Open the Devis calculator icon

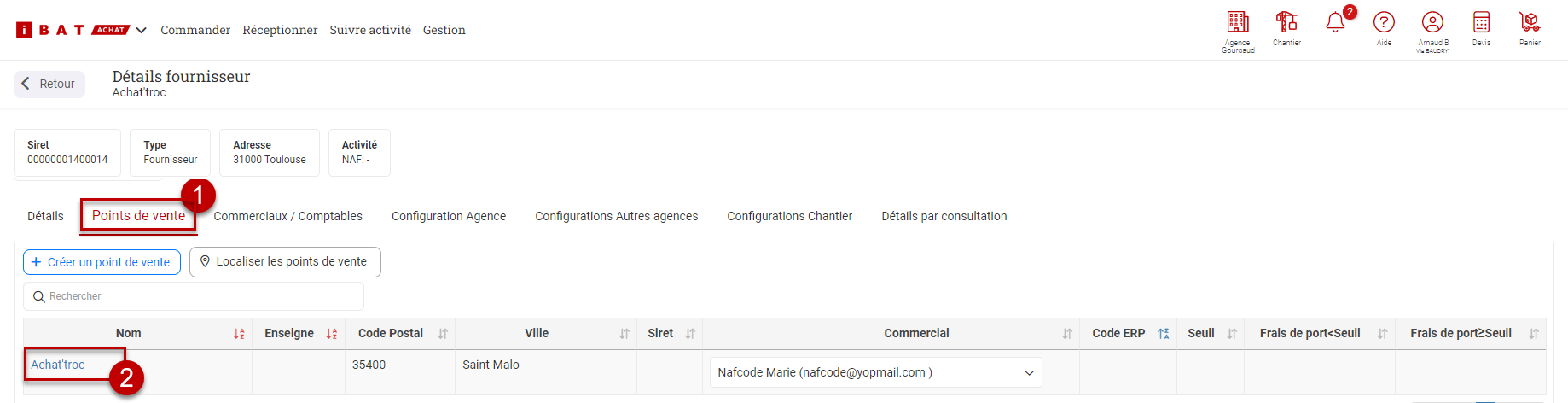point(1481,22)
